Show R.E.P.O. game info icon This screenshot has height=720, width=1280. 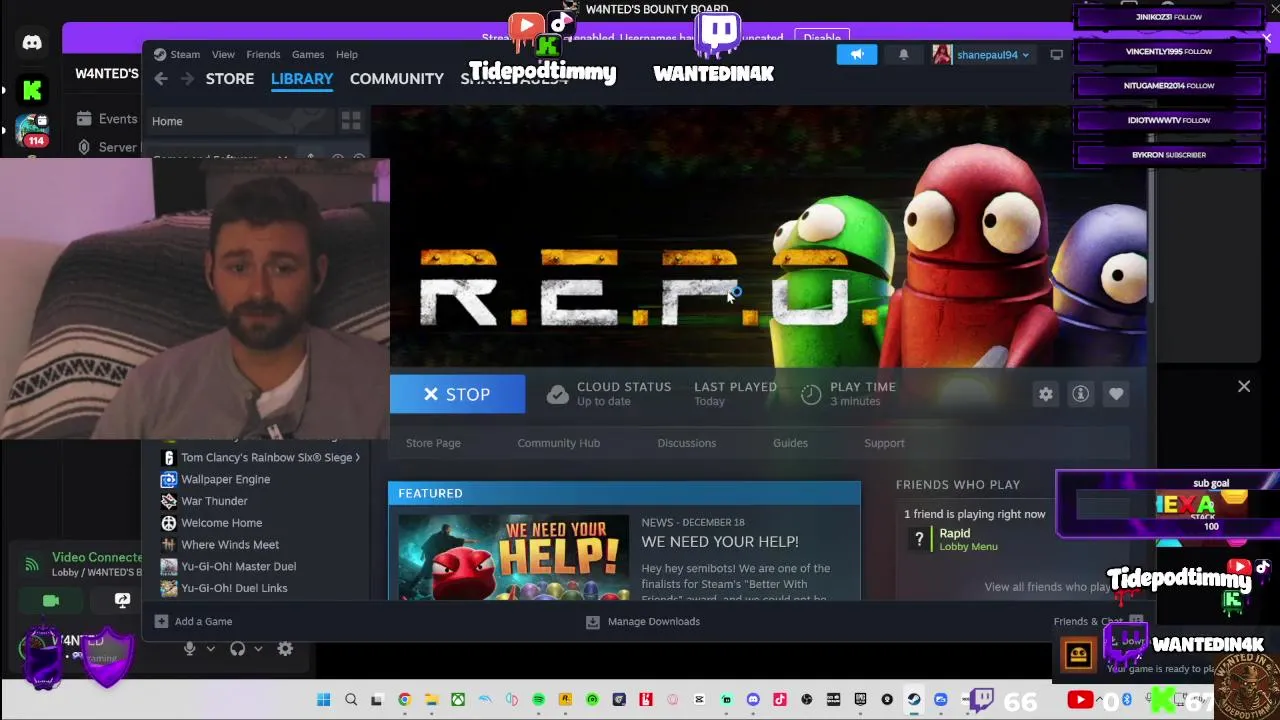tap(1080, 394)
